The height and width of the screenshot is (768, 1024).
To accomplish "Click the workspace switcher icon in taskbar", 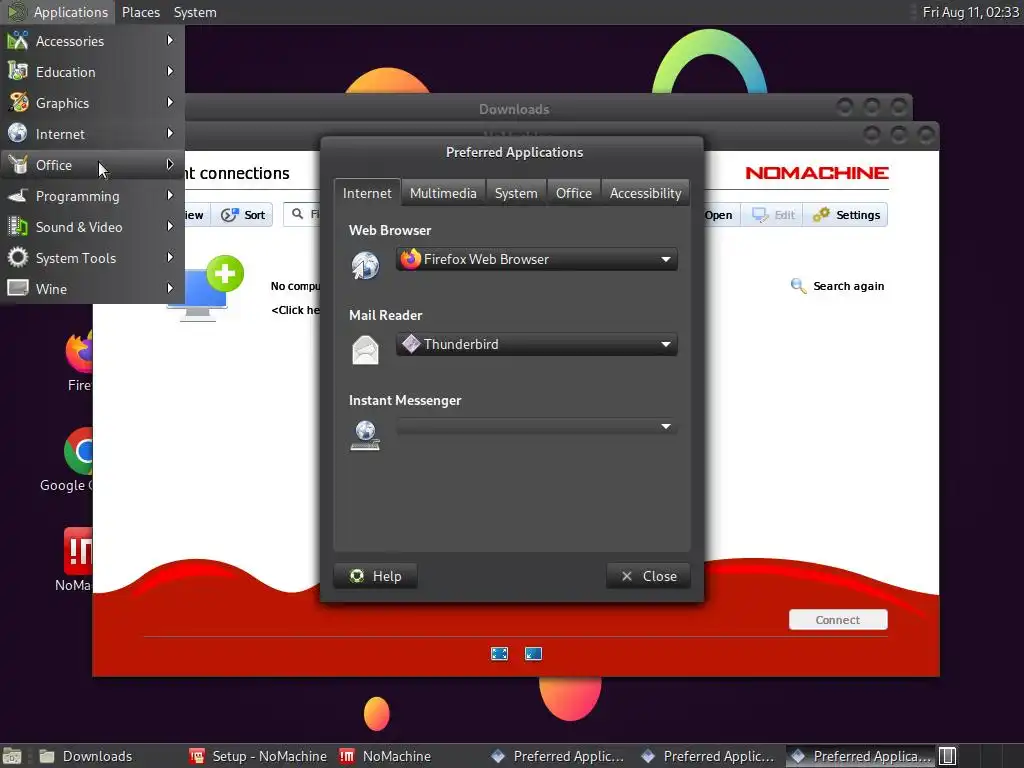I will [948, 756].
